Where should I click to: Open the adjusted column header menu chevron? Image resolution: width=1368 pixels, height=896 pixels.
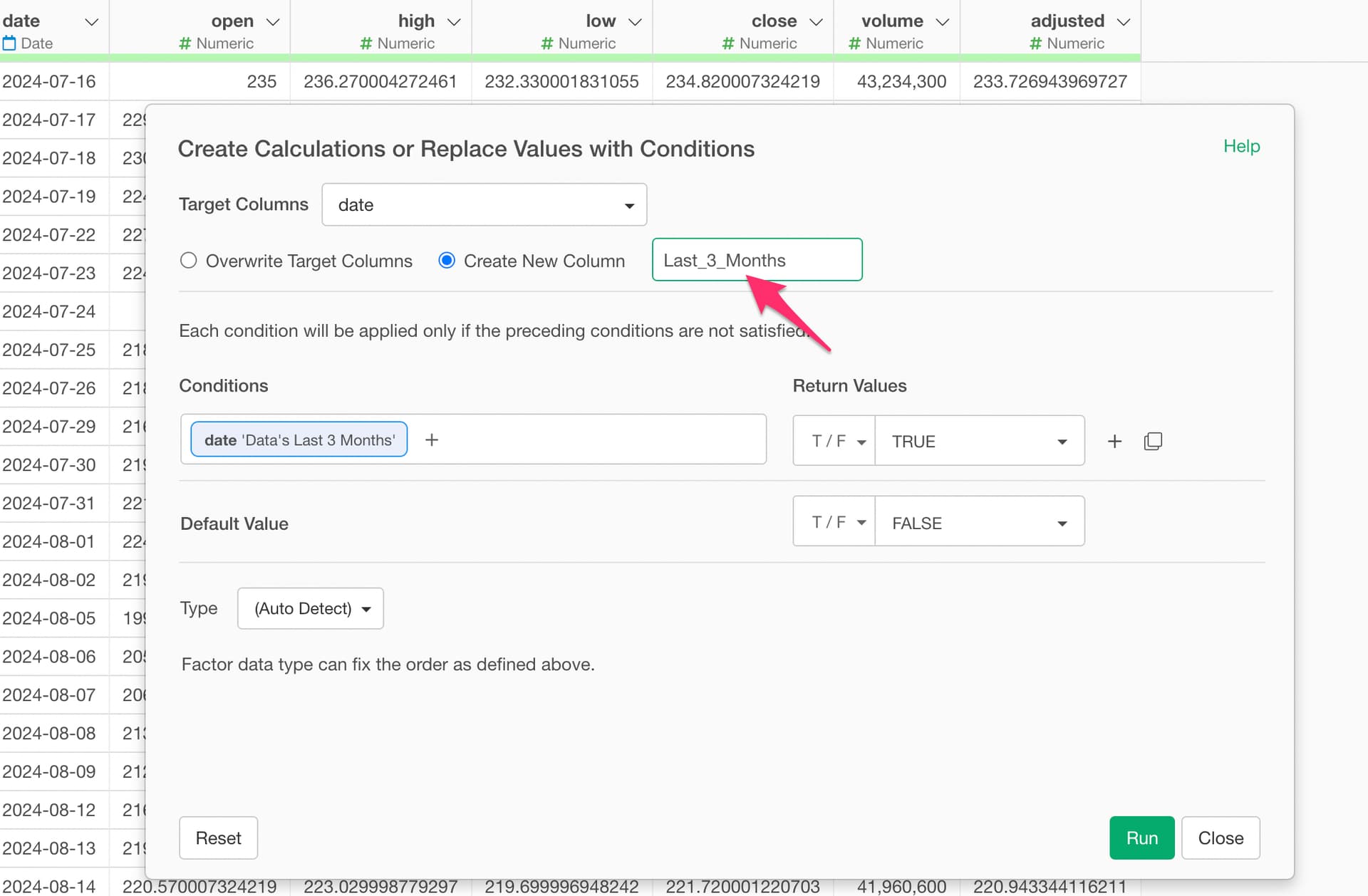tap(1124, 22)
